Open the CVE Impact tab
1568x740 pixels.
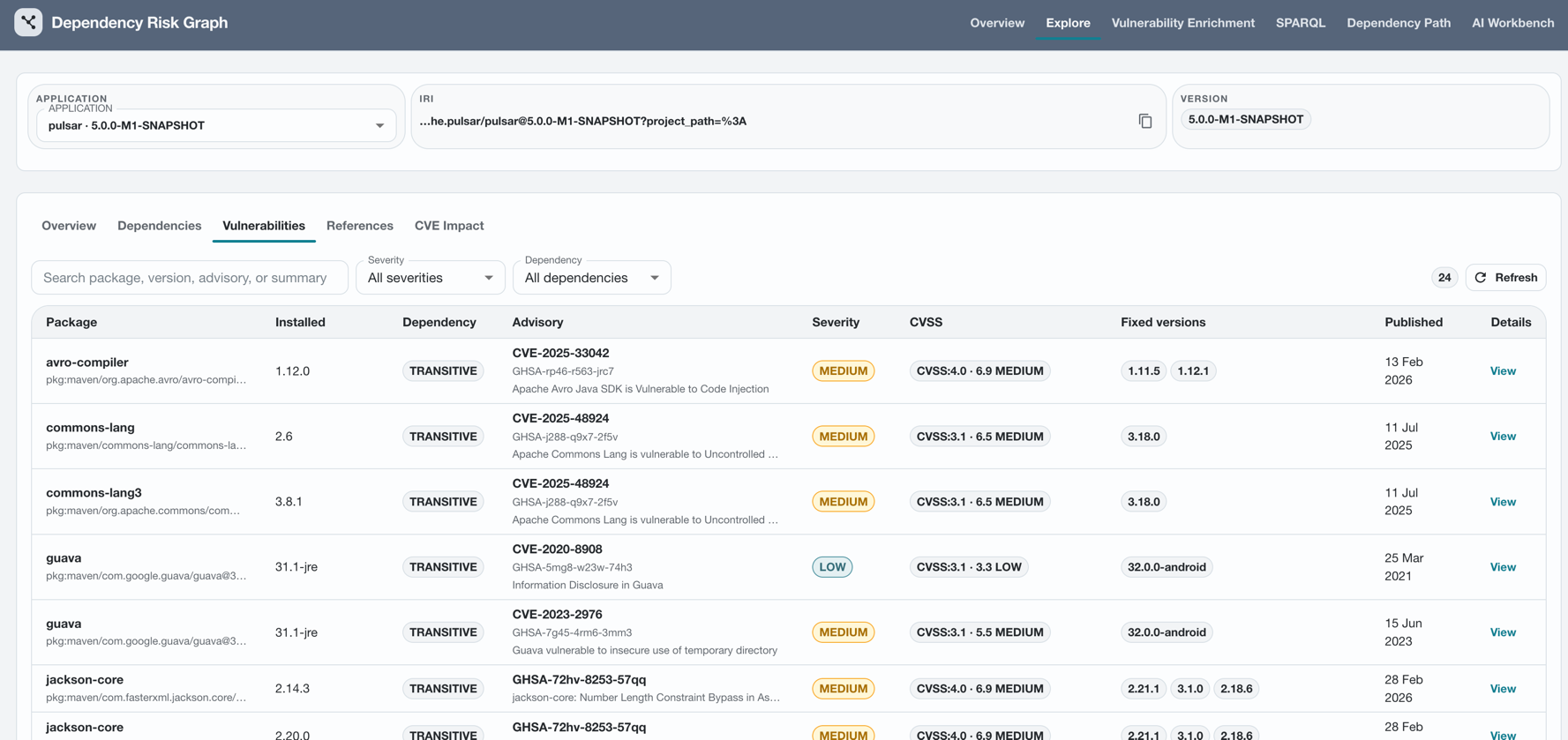pos(449,226)
